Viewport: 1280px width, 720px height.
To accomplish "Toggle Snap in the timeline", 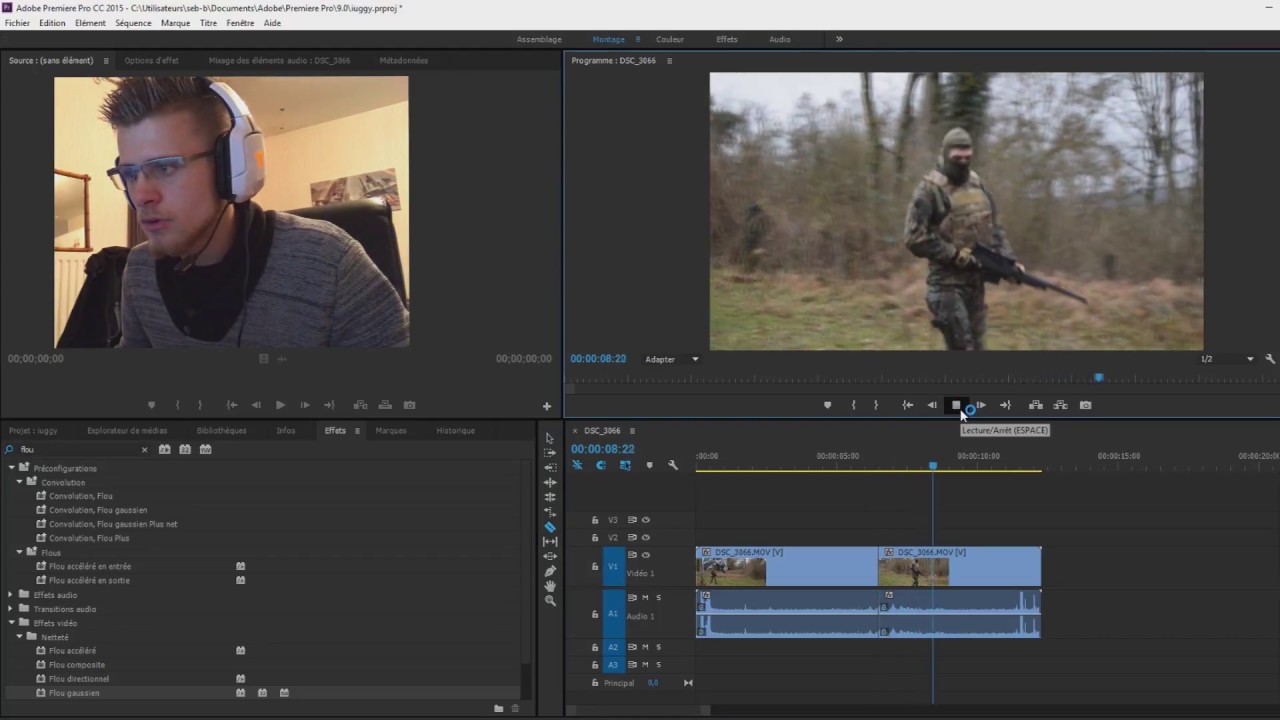I will pyautogui.click(x=601, y=465).
